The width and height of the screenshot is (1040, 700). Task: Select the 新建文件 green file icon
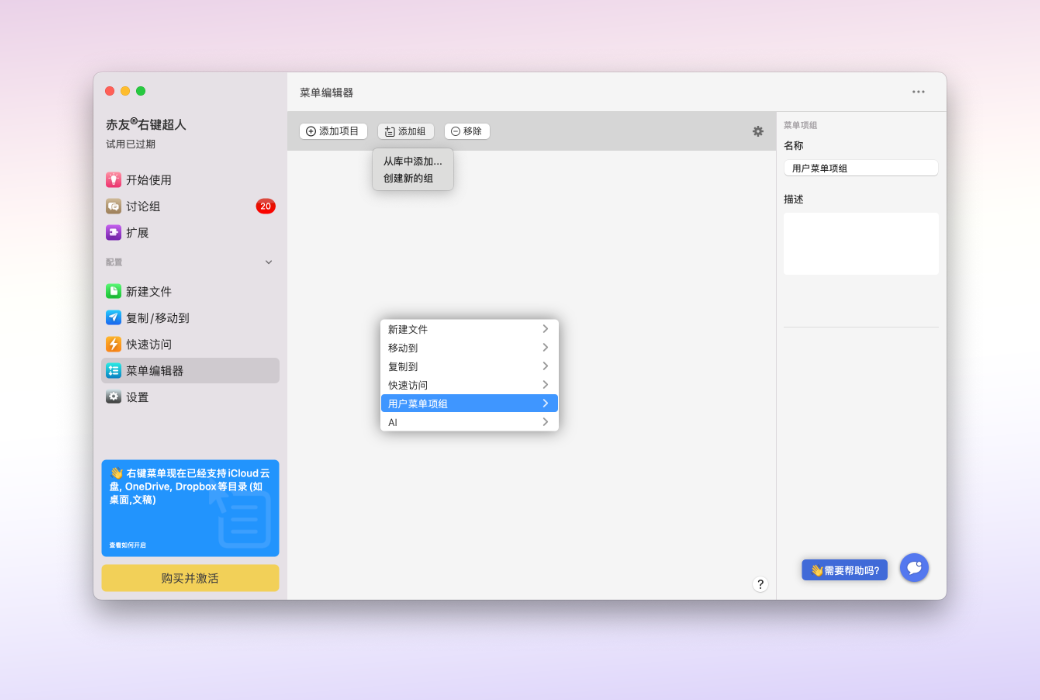point(113,291)
